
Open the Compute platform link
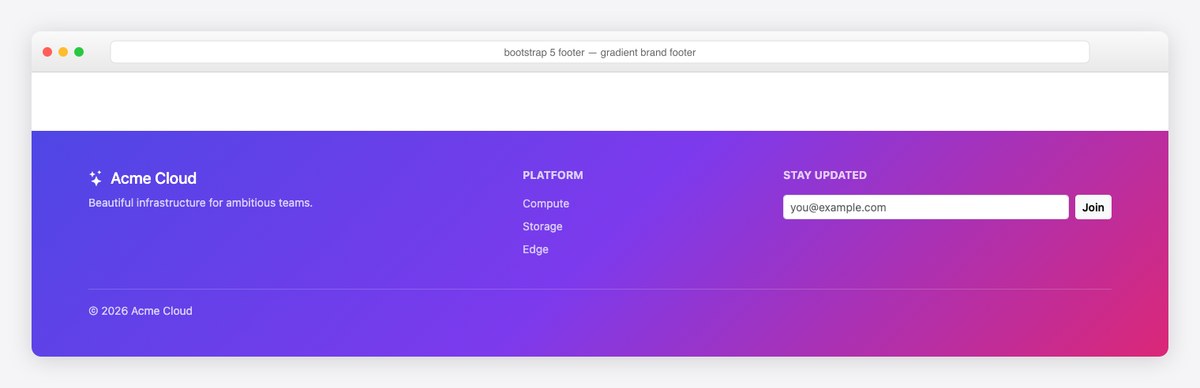(x=546, y=203)
